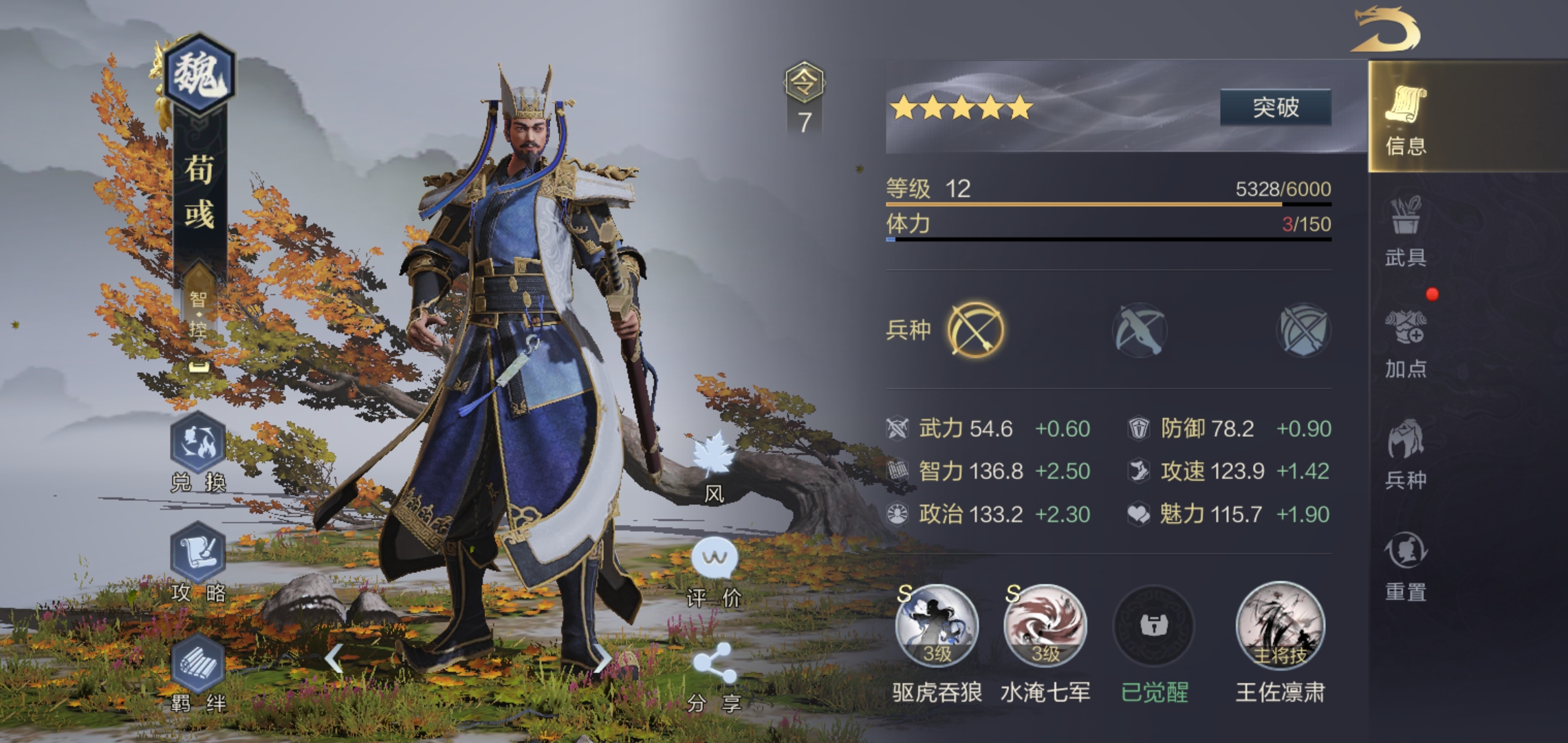The image size is (1568, 743).
Task: Expand the 智·控 tag under name
Action: [199, 315]
